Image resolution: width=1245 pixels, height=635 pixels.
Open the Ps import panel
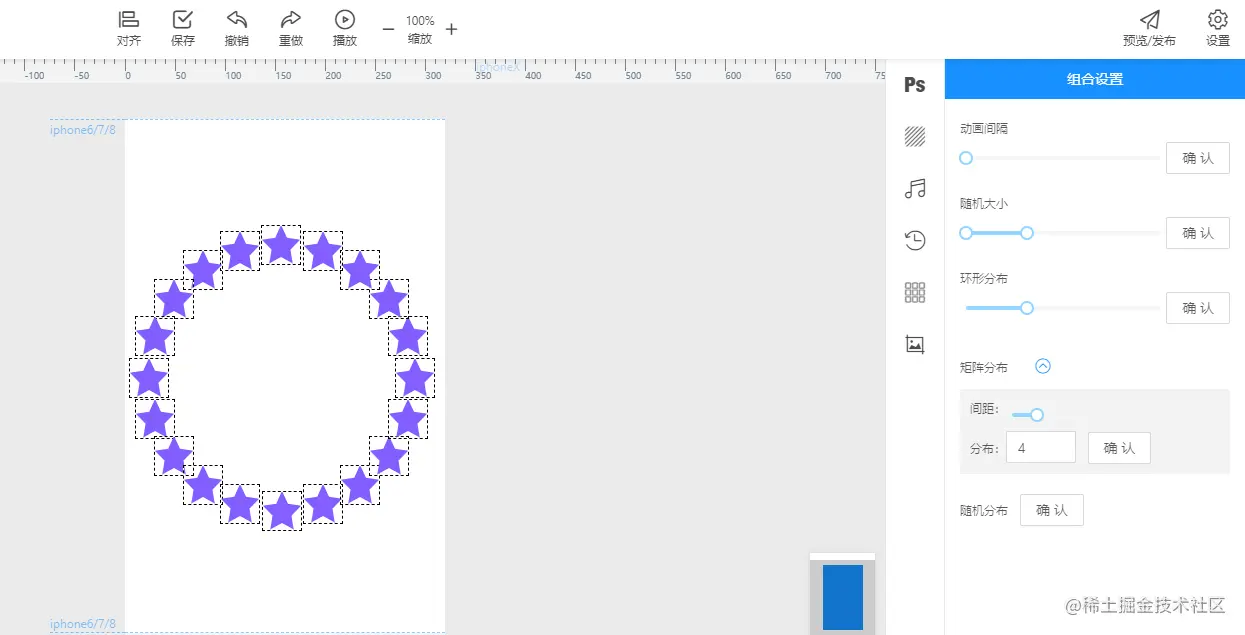click(915, 85)
